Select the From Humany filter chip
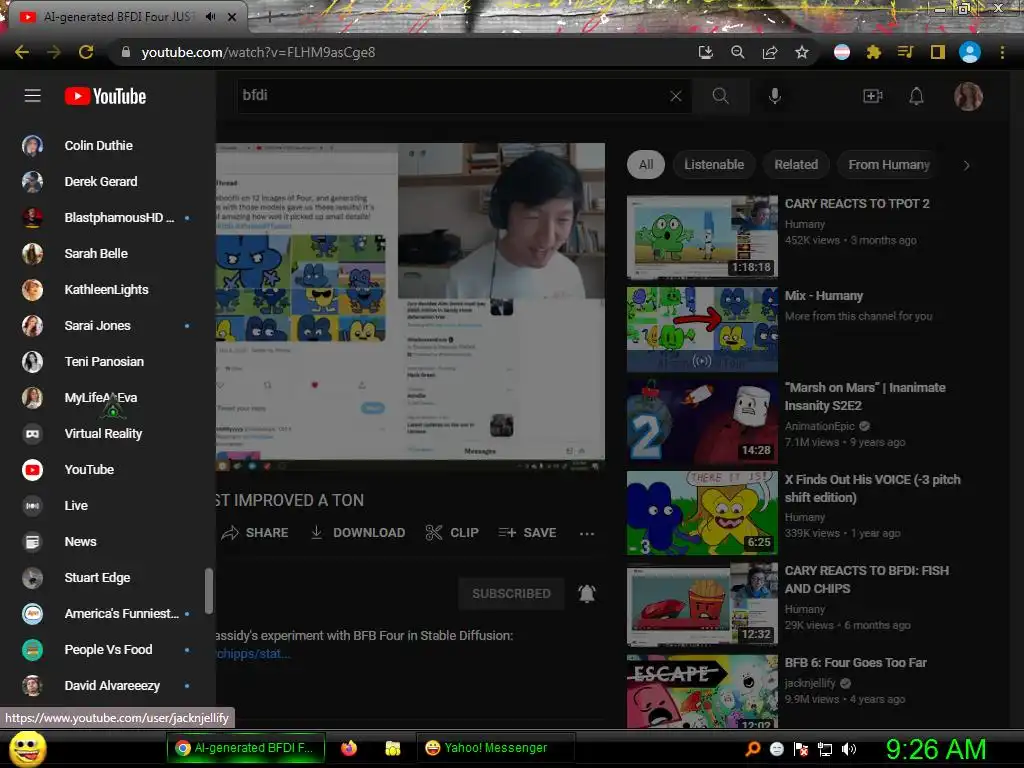Screen dimensions: 1024x768 coord(889,165)
